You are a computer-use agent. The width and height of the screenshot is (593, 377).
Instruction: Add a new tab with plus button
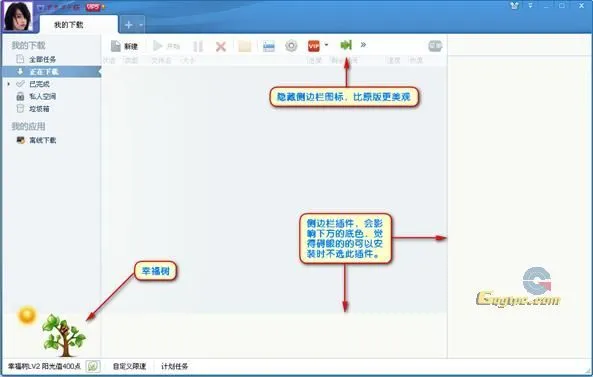129,25
